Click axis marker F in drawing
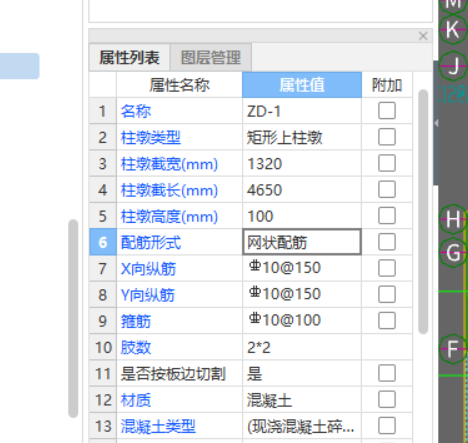Screen dimensions: 468x443 452,349
